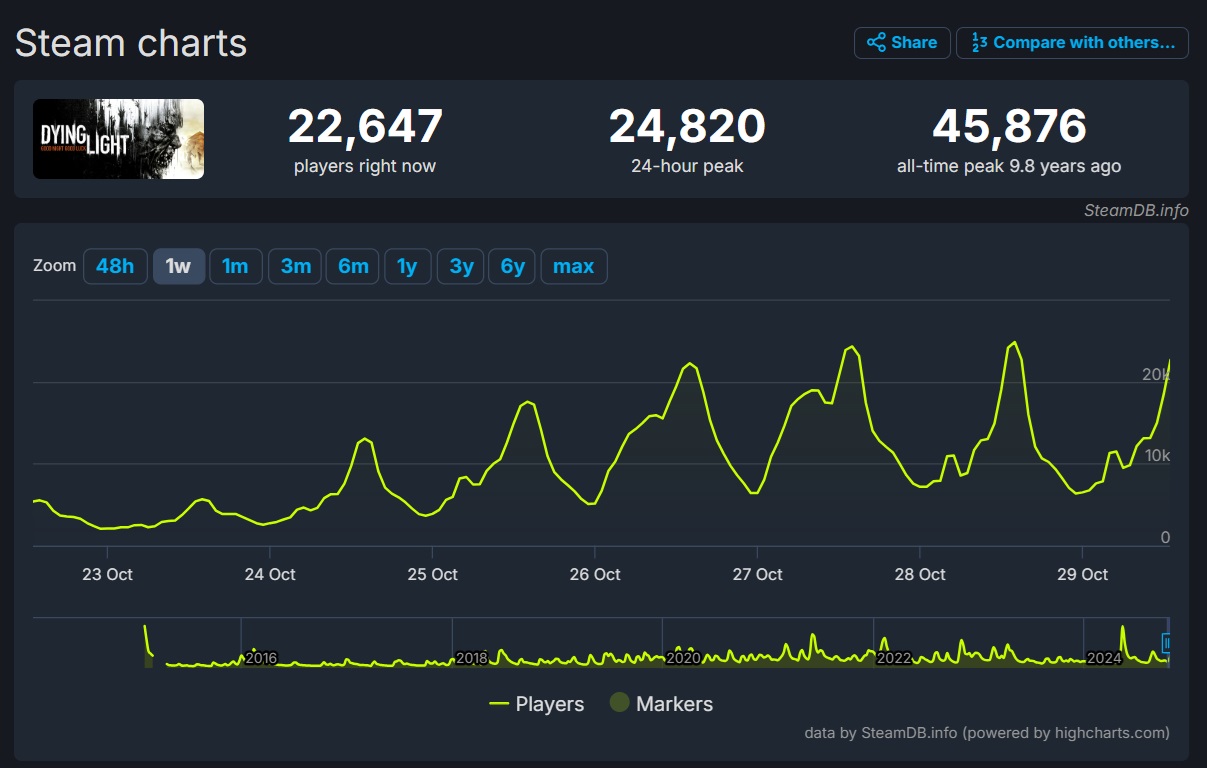Click the share icon in Share button
Screen dimensions: 1207x768
876,43
